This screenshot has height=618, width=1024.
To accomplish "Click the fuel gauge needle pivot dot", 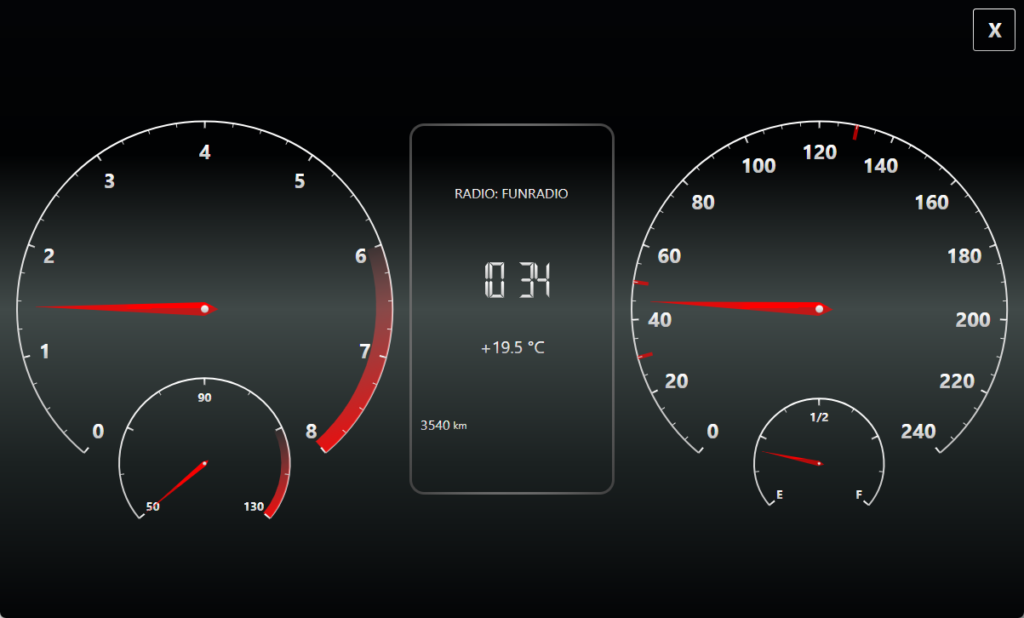I will click(x=819, y=462).
